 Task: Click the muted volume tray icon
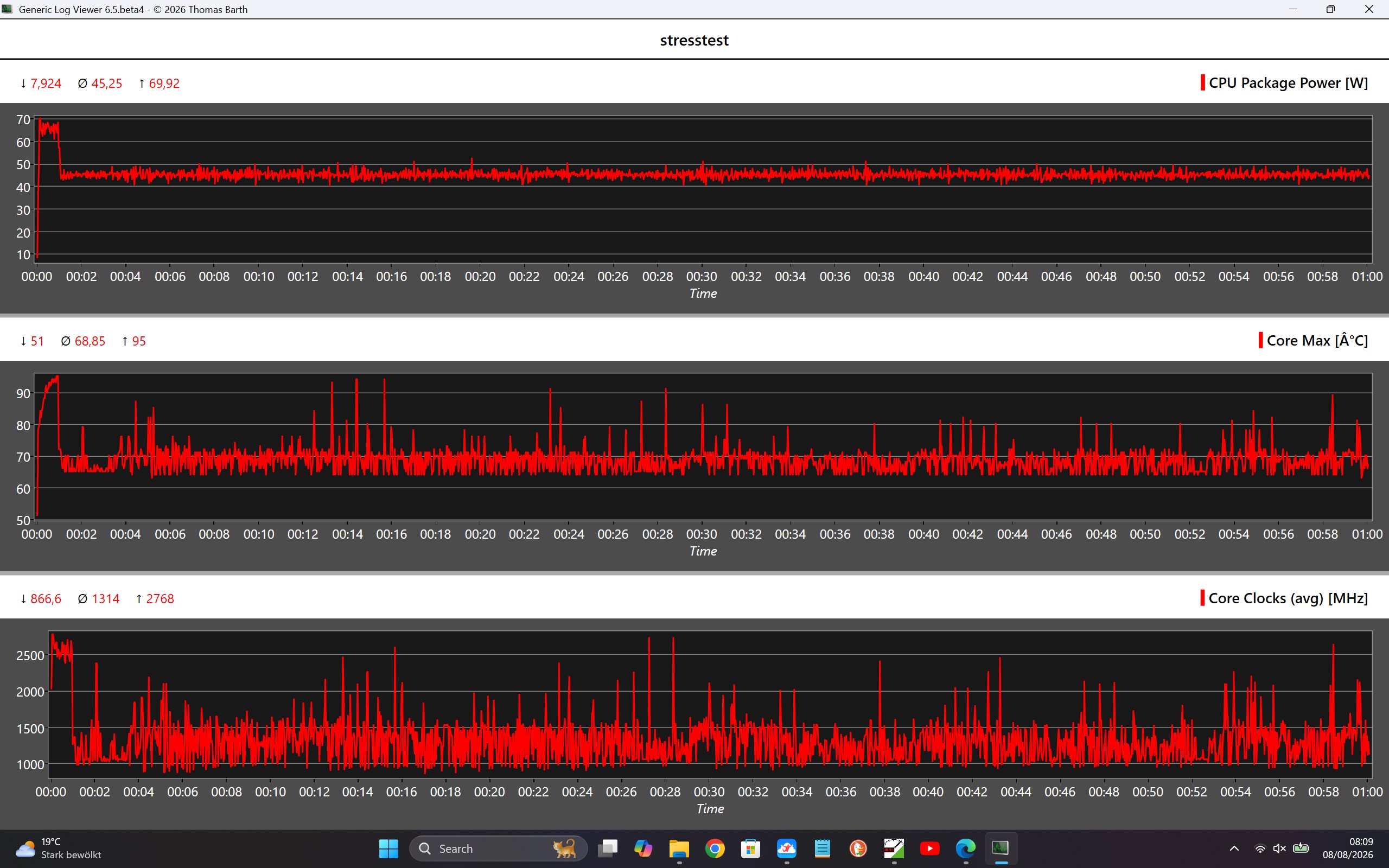(1279, 848)
